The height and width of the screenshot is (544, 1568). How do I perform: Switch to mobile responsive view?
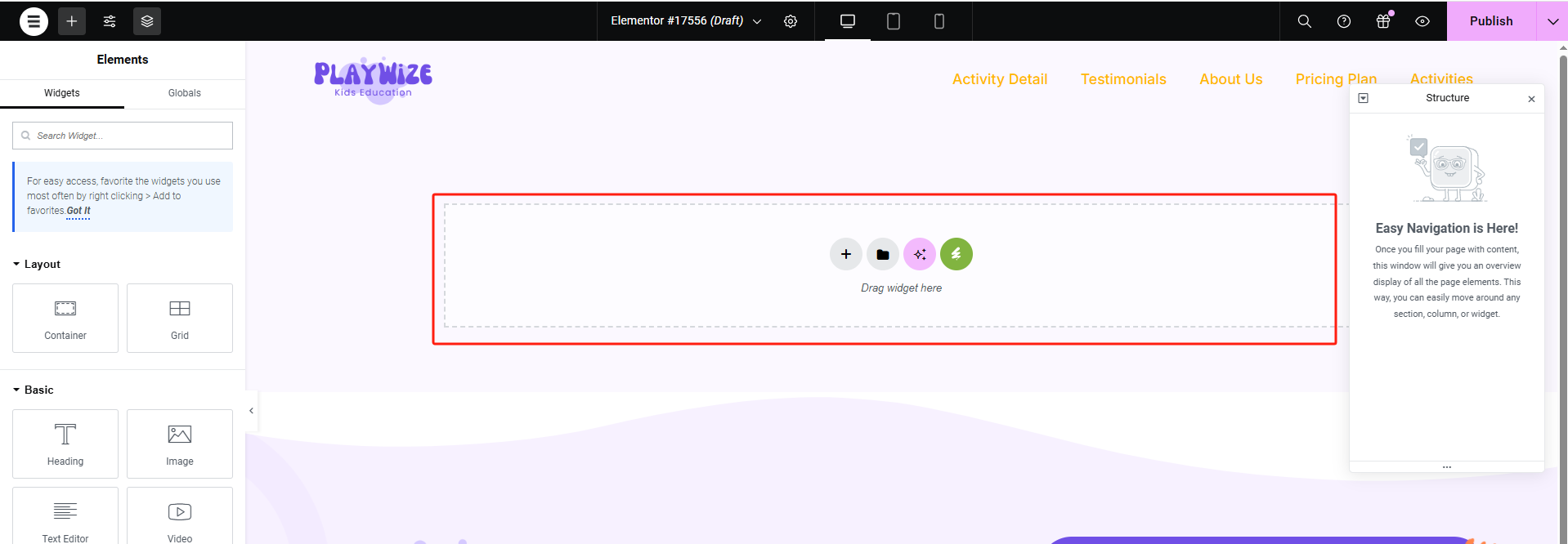939,21
